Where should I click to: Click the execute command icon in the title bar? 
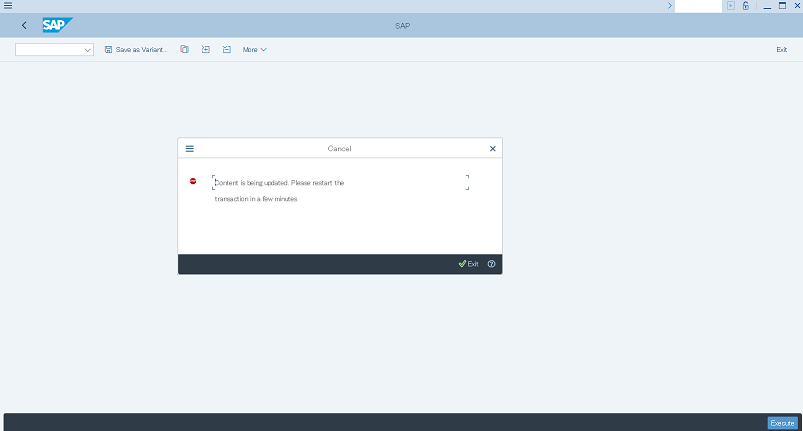731,6
